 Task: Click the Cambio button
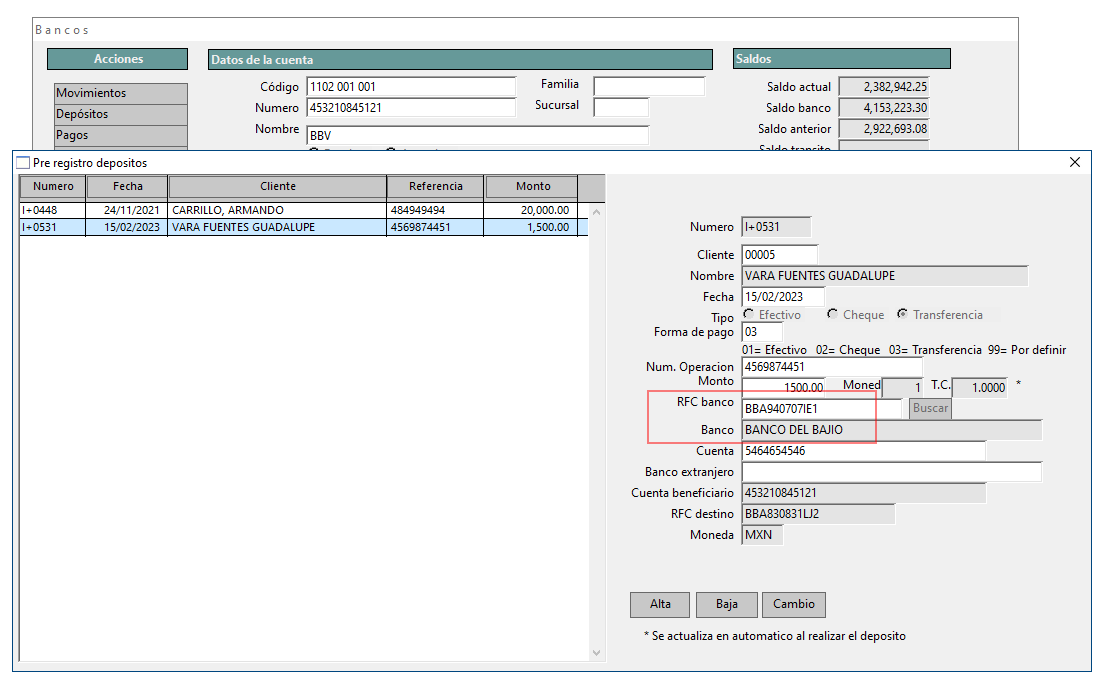(794, 604)
